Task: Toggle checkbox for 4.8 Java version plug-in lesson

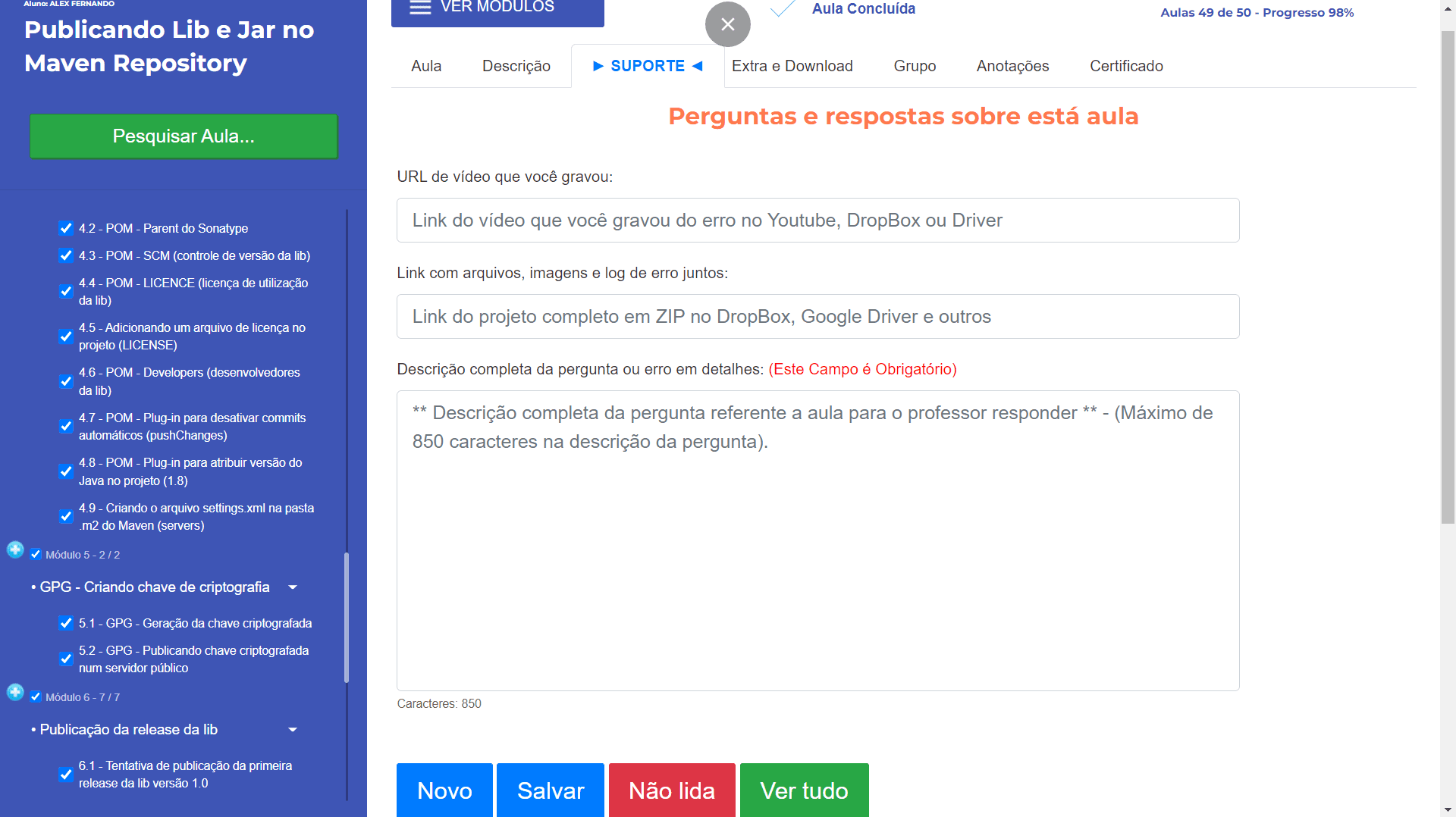Action: (66, 471)
